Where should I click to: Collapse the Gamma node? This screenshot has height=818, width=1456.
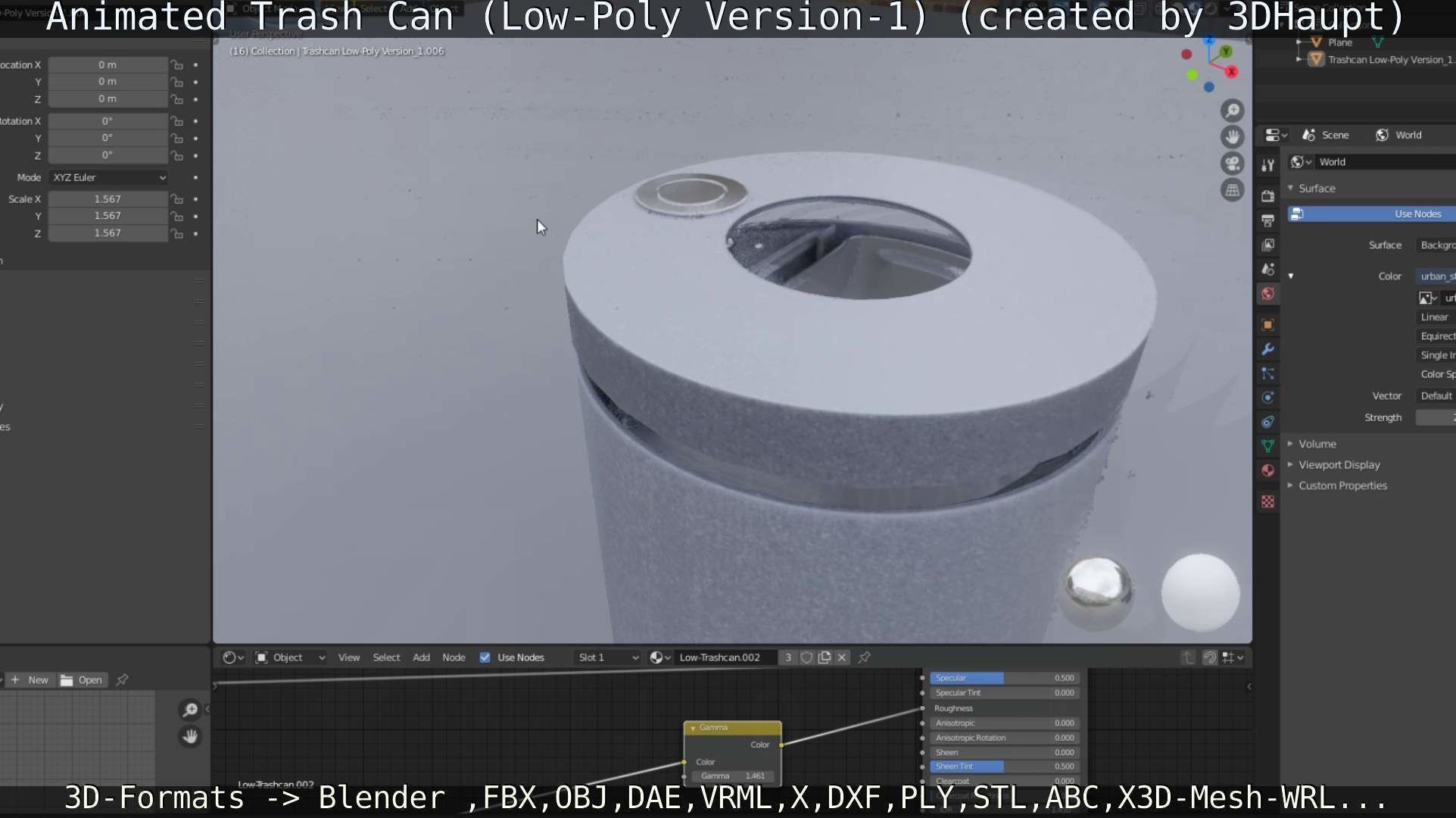[693, 728]
